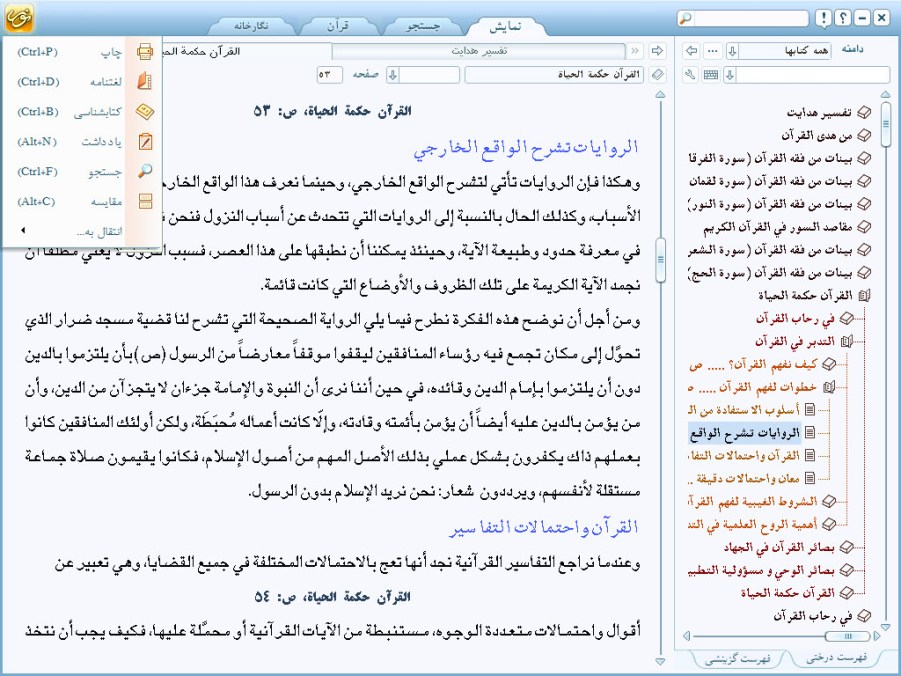Click the printer icon for چاپ
This screenshot has width=901, height=676.
point(145,52)
